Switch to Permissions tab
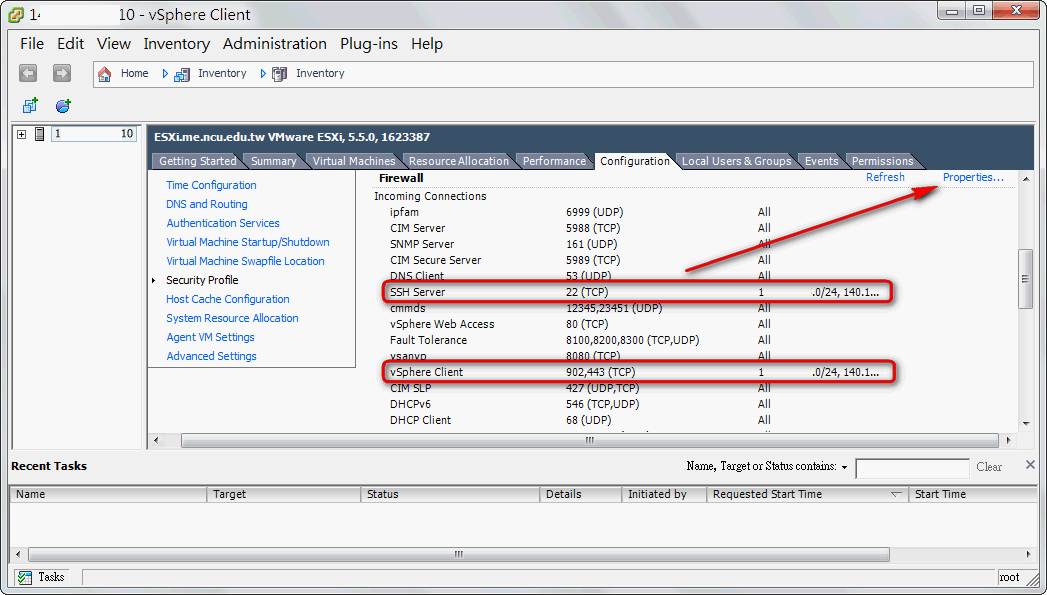This screenshot has height=595, width=1047. (882, 161)
